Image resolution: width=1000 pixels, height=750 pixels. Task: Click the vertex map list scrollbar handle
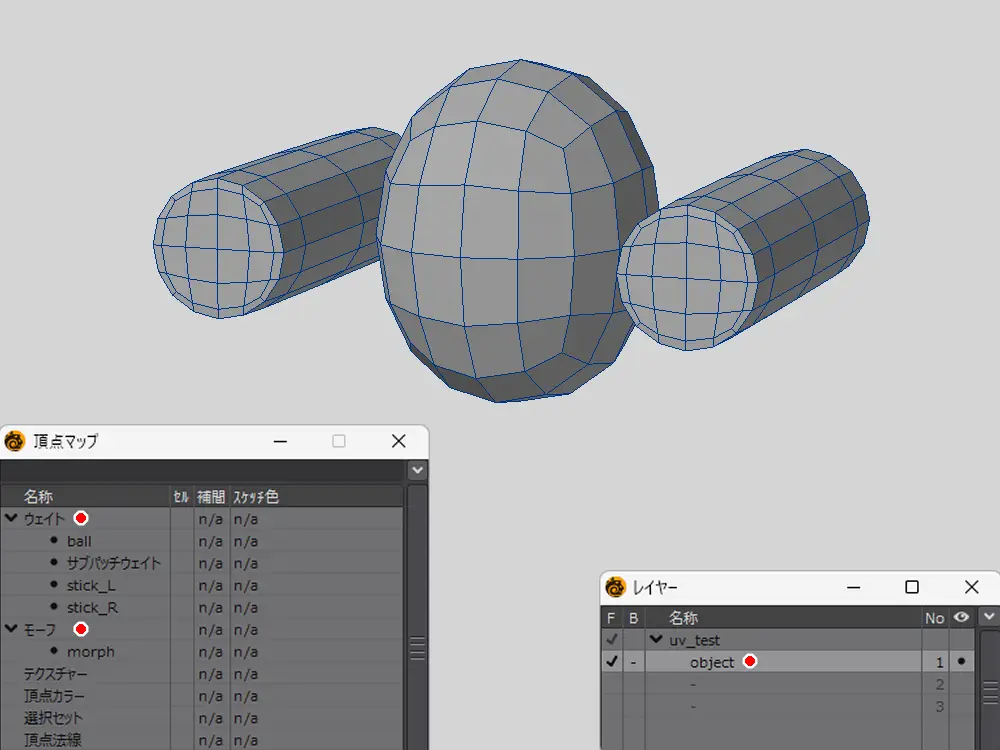click(417, 648)
